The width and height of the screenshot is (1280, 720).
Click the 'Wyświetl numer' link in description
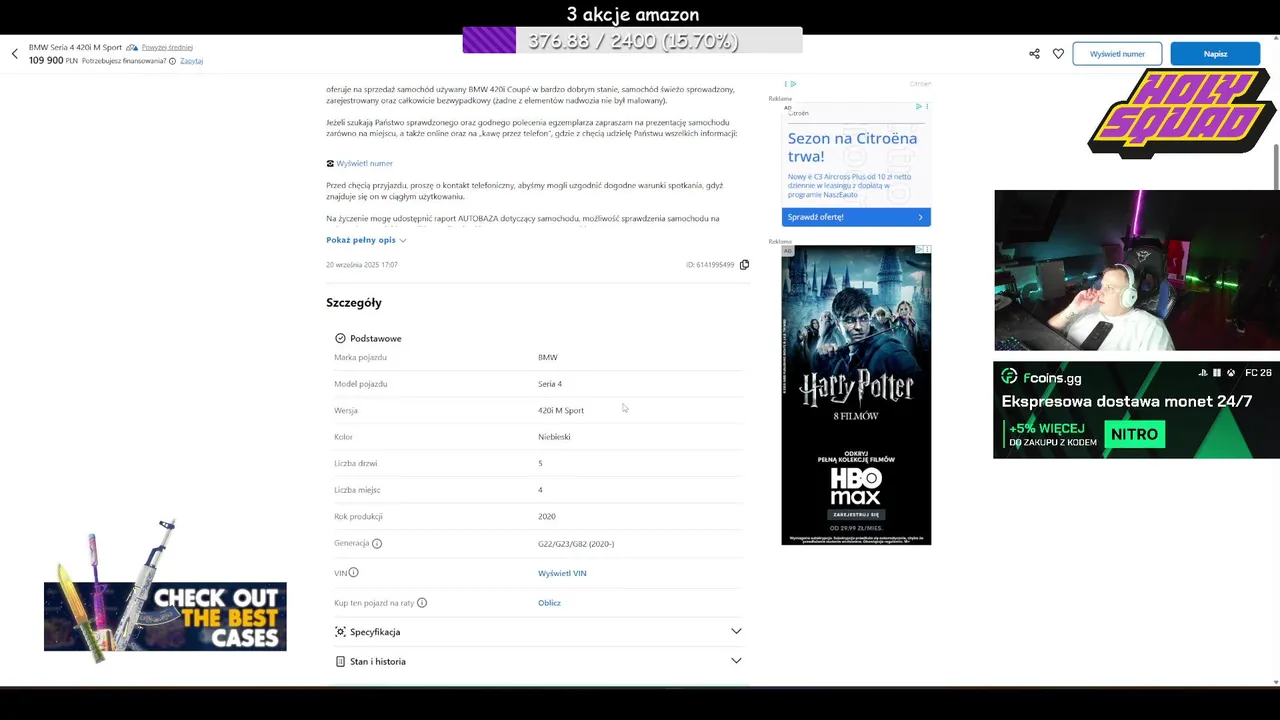tap(364, 163)
